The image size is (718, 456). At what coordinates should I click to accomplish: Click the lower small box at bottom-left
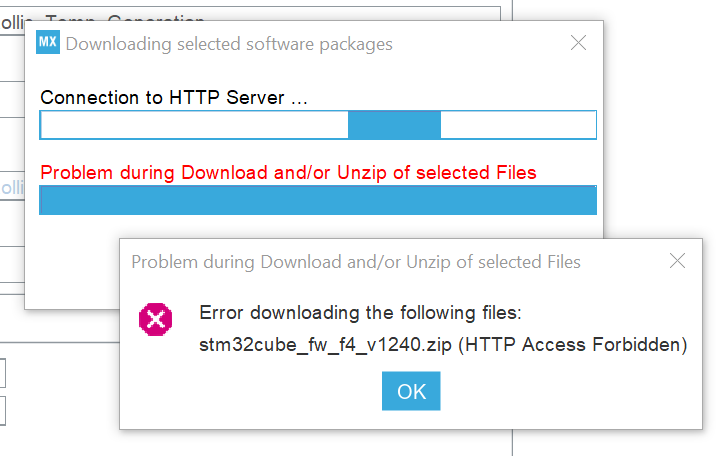coord(3,411)
